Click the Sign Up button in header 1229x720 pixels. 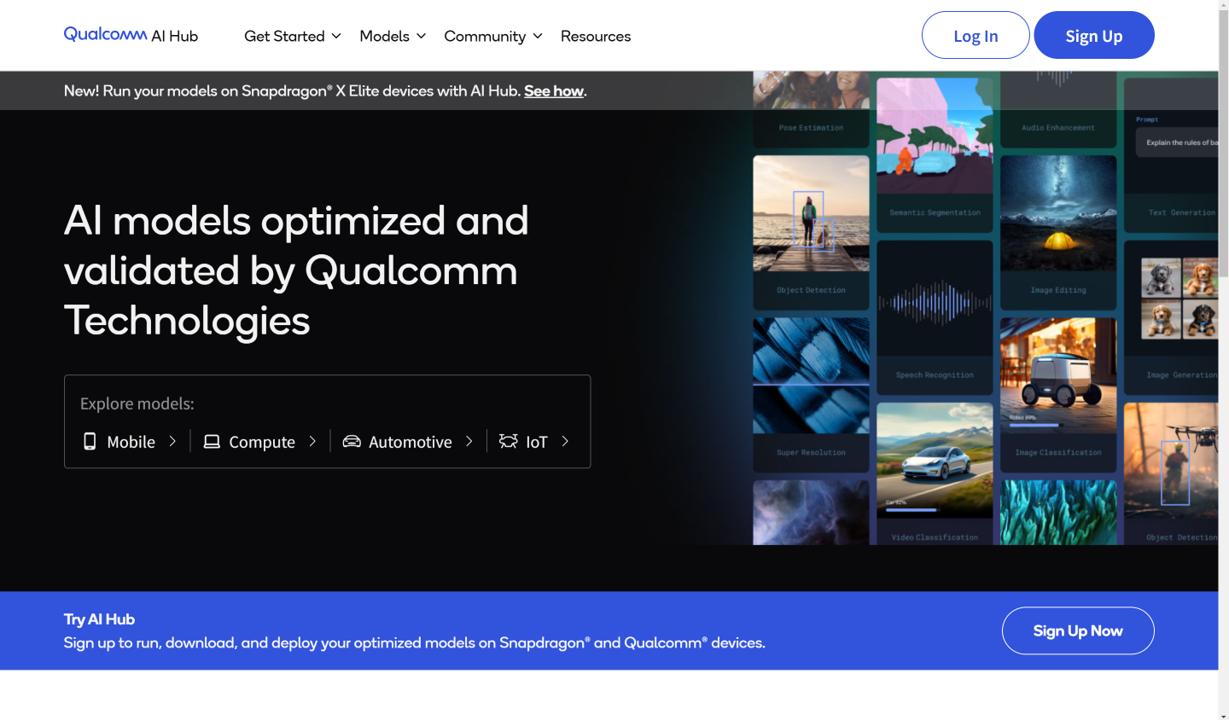pyautogui.click(x=1094, y=35)
